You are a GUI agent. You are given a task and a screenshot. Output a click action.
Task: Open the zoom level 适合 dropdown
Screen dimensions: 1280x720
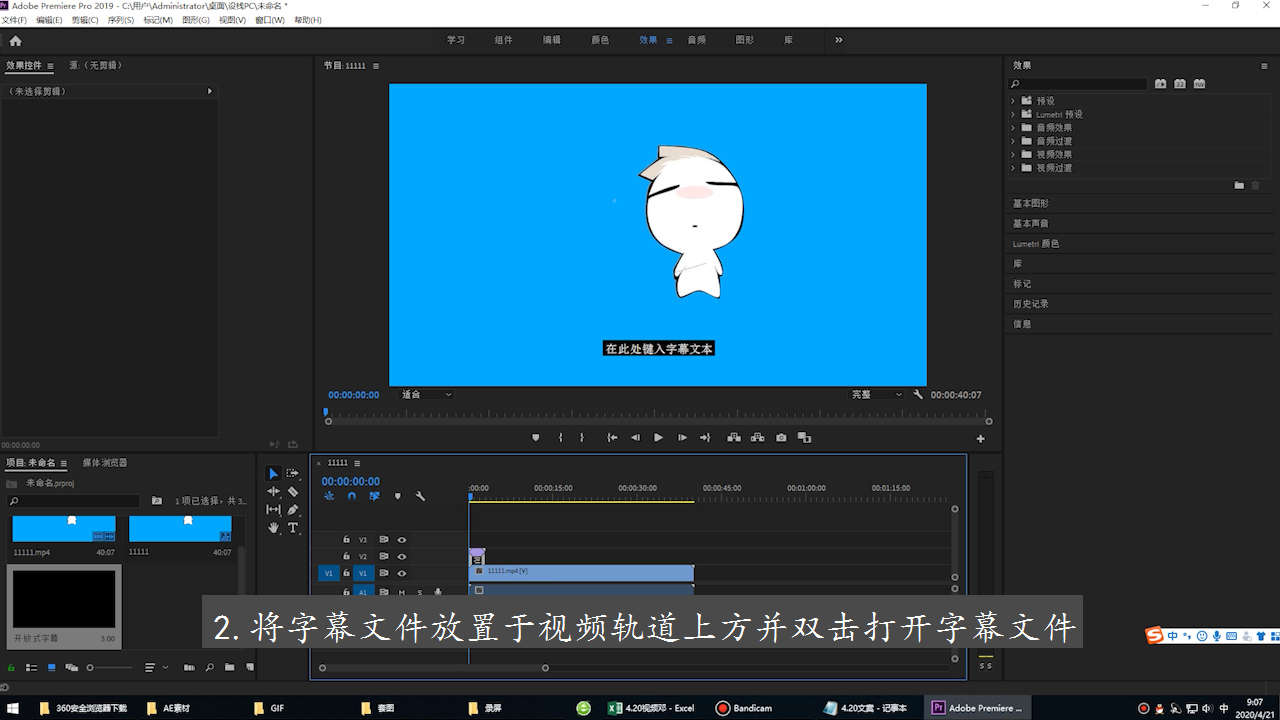click(426, 395)
